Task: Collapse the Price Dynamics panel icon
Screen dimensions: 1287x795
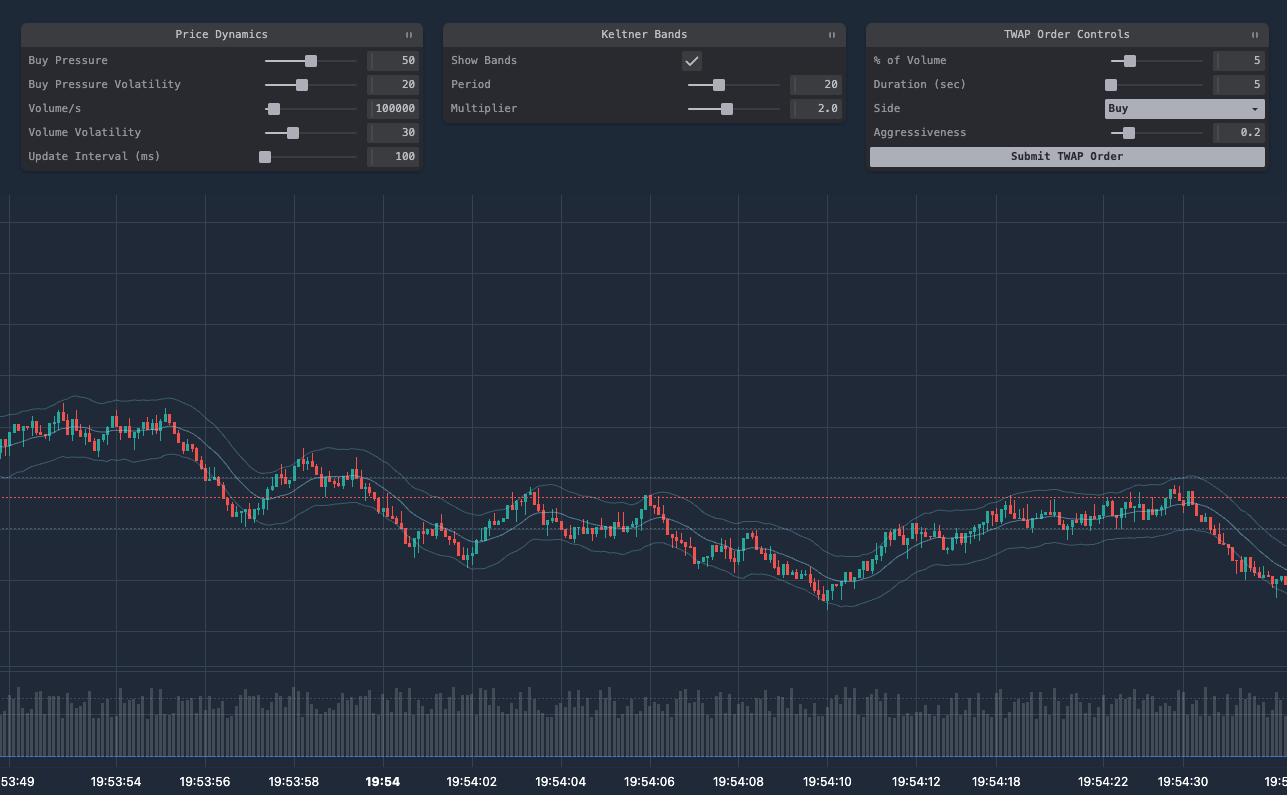Action: tap(409, 35)
